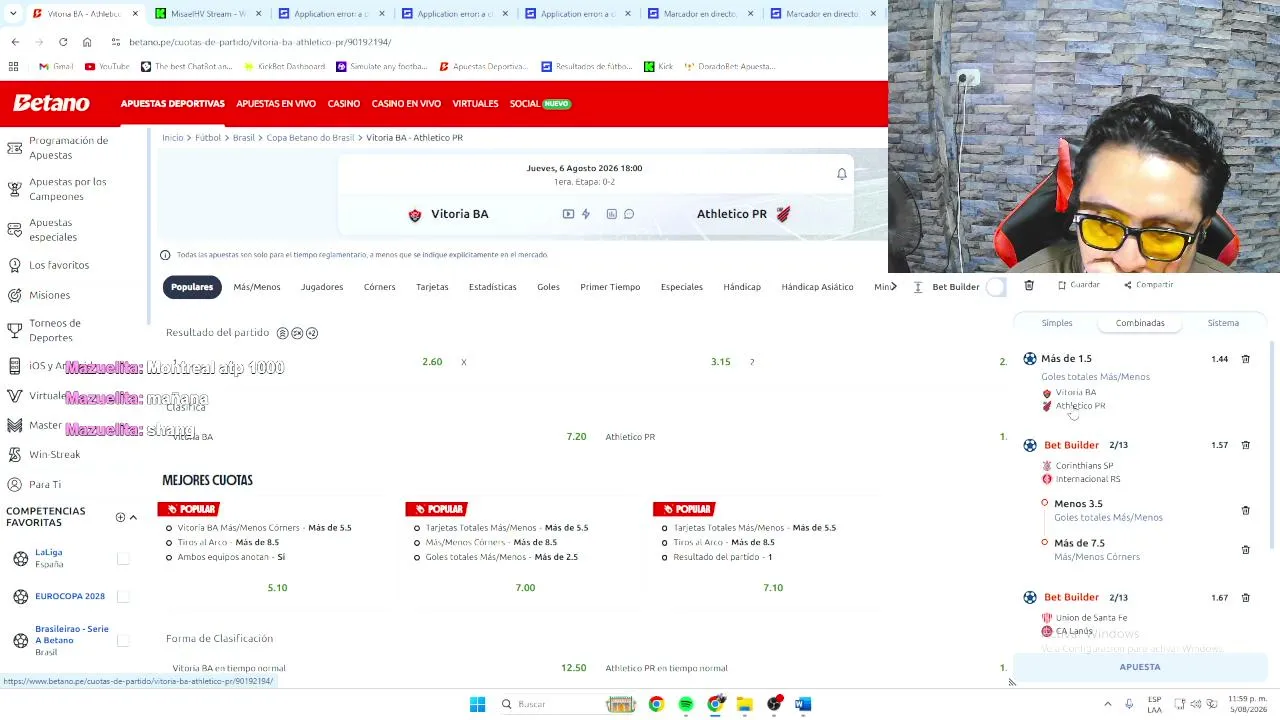Viewport: 1280px width, 720px height.
Task: Check the LaLiga favorite checkbox
Action: (x=123, y=559)
